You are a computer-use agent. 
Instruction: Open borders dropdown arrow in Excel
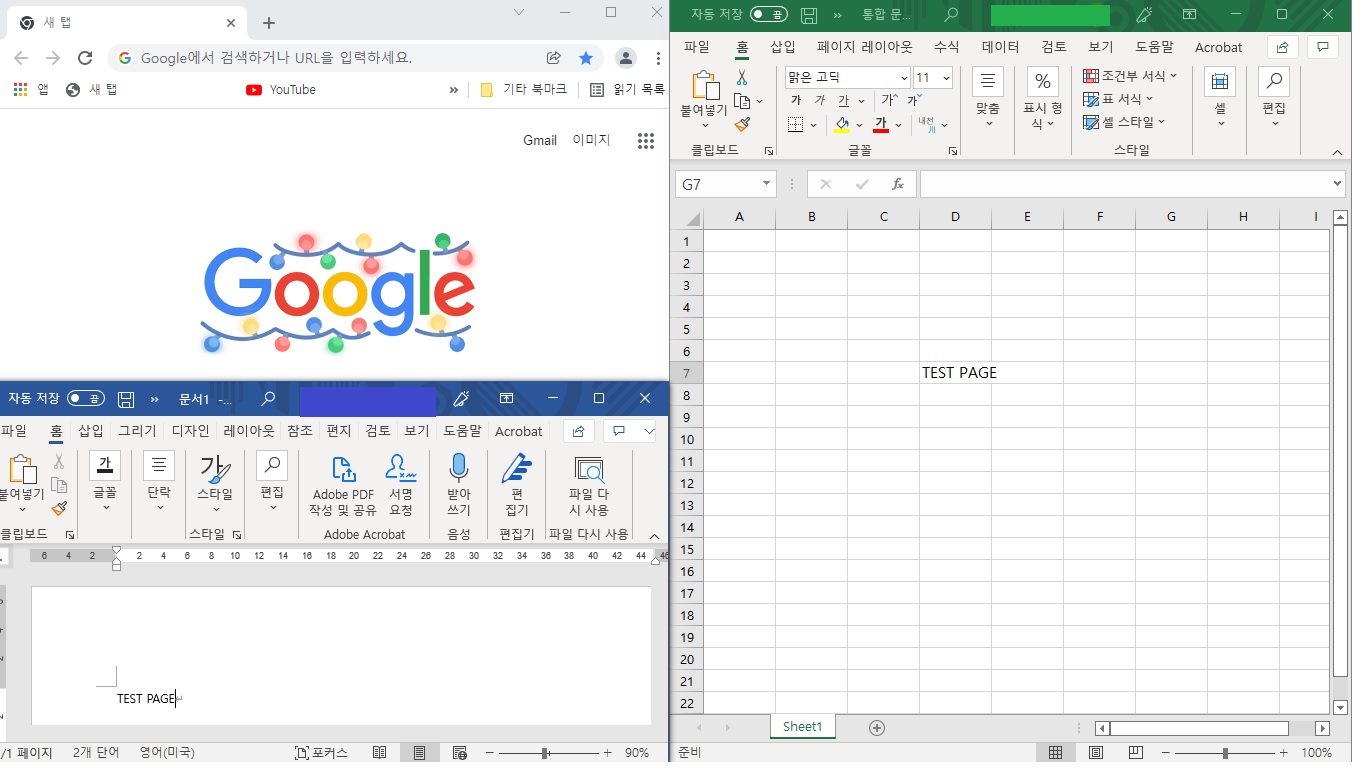[813, 125]
